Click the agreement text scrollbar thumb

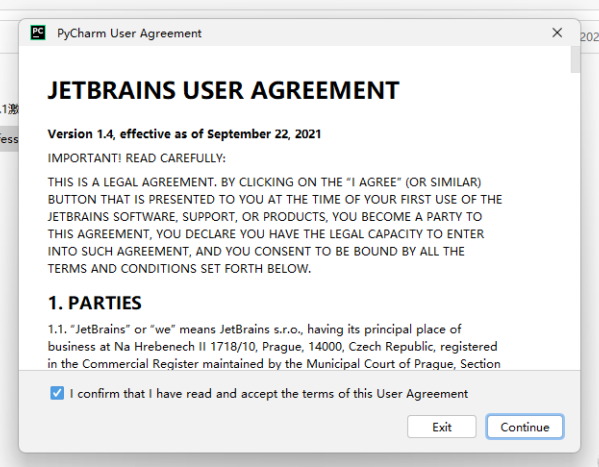click(x=575, y=60)
